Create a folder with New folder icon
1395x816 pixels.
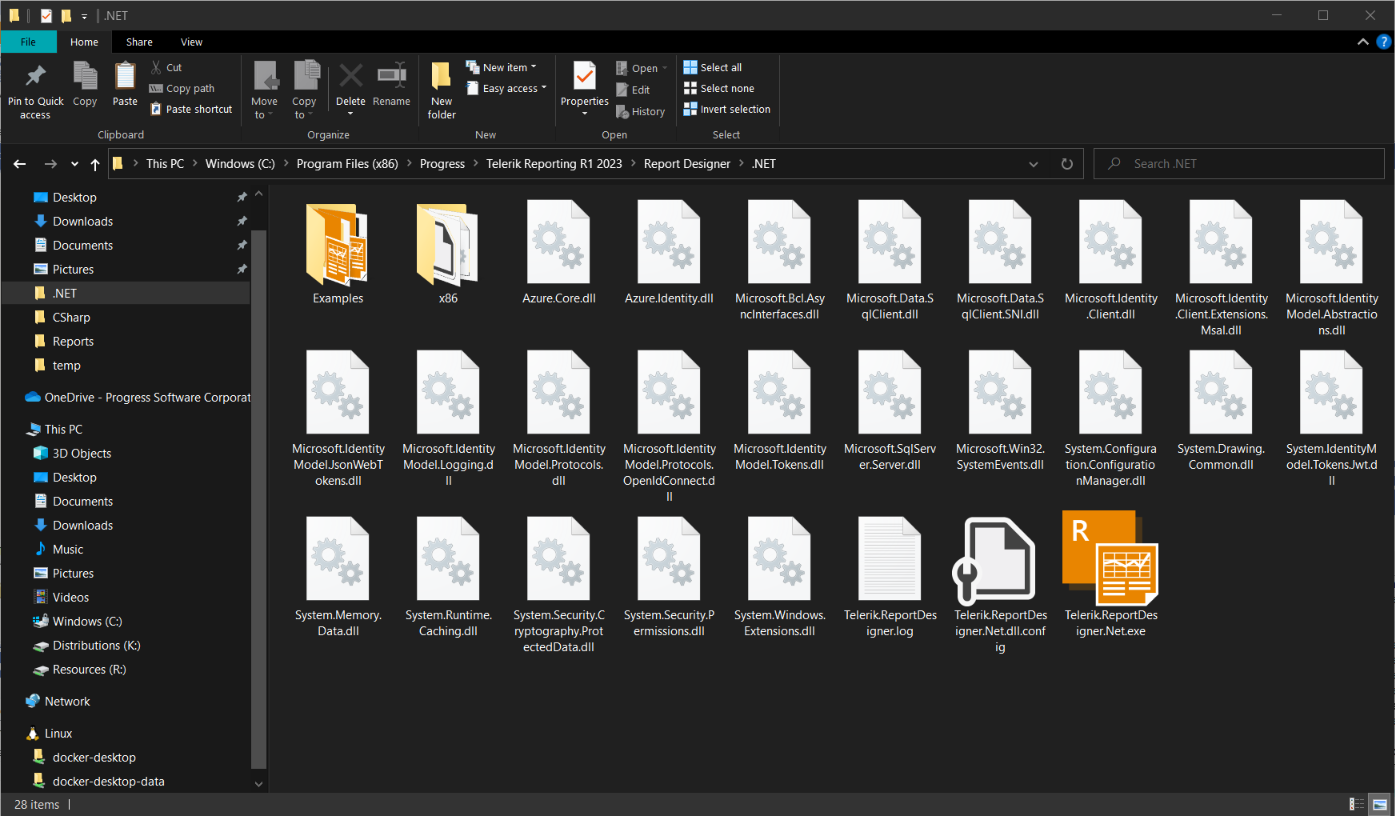(441, 78)
